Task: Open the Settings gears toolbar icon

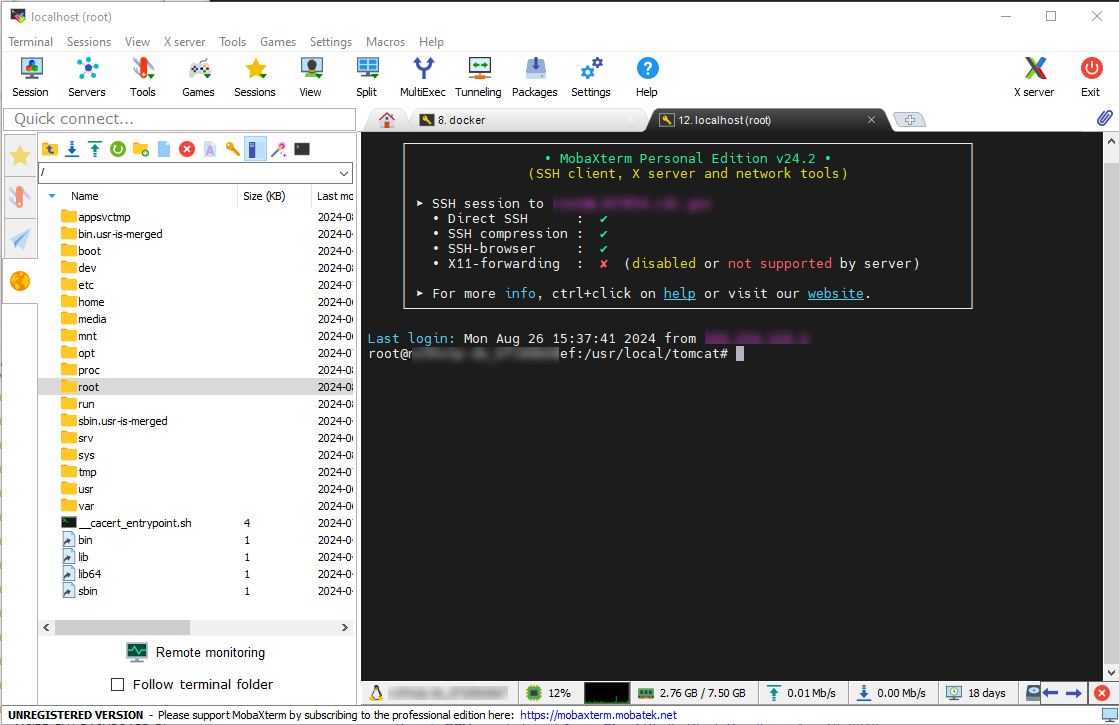Action: (591, 78)
